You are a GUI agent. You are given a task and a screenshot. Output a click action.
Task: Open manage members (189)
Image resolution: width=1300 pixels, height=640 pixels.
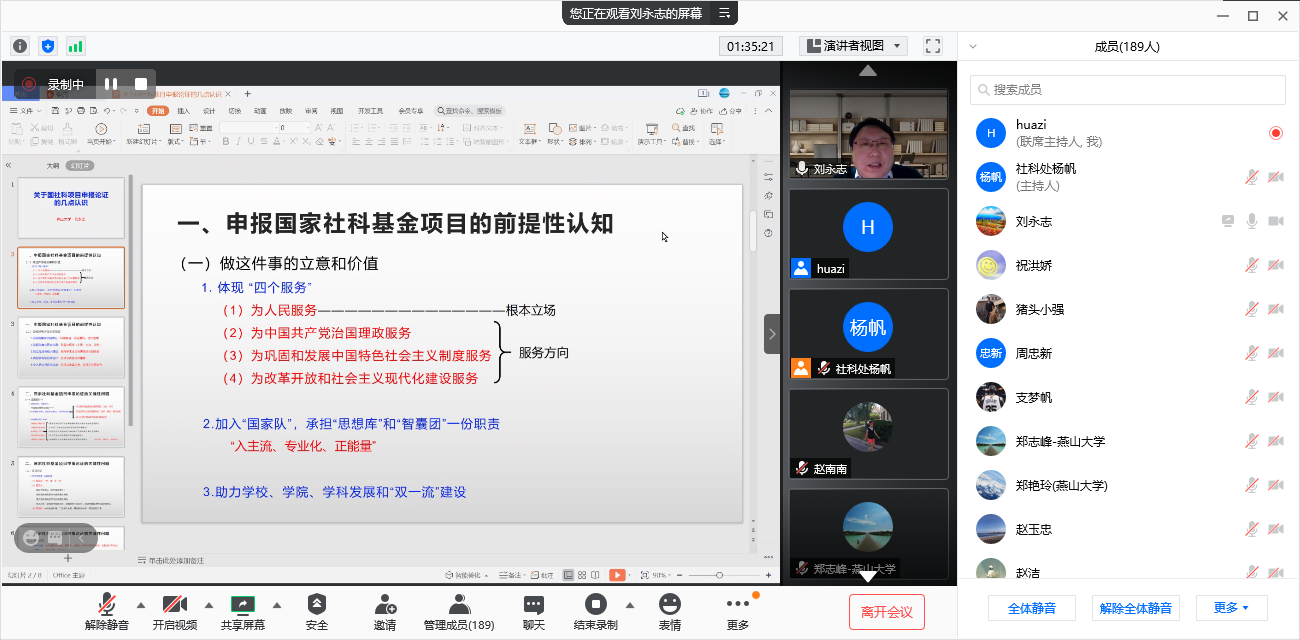(x=459, y=612)
